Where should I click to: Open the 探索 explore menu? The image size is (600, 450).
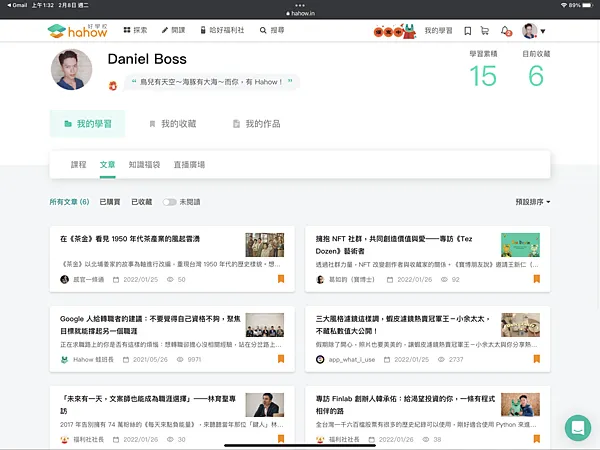pyautogui.click(x=135, y=30)
